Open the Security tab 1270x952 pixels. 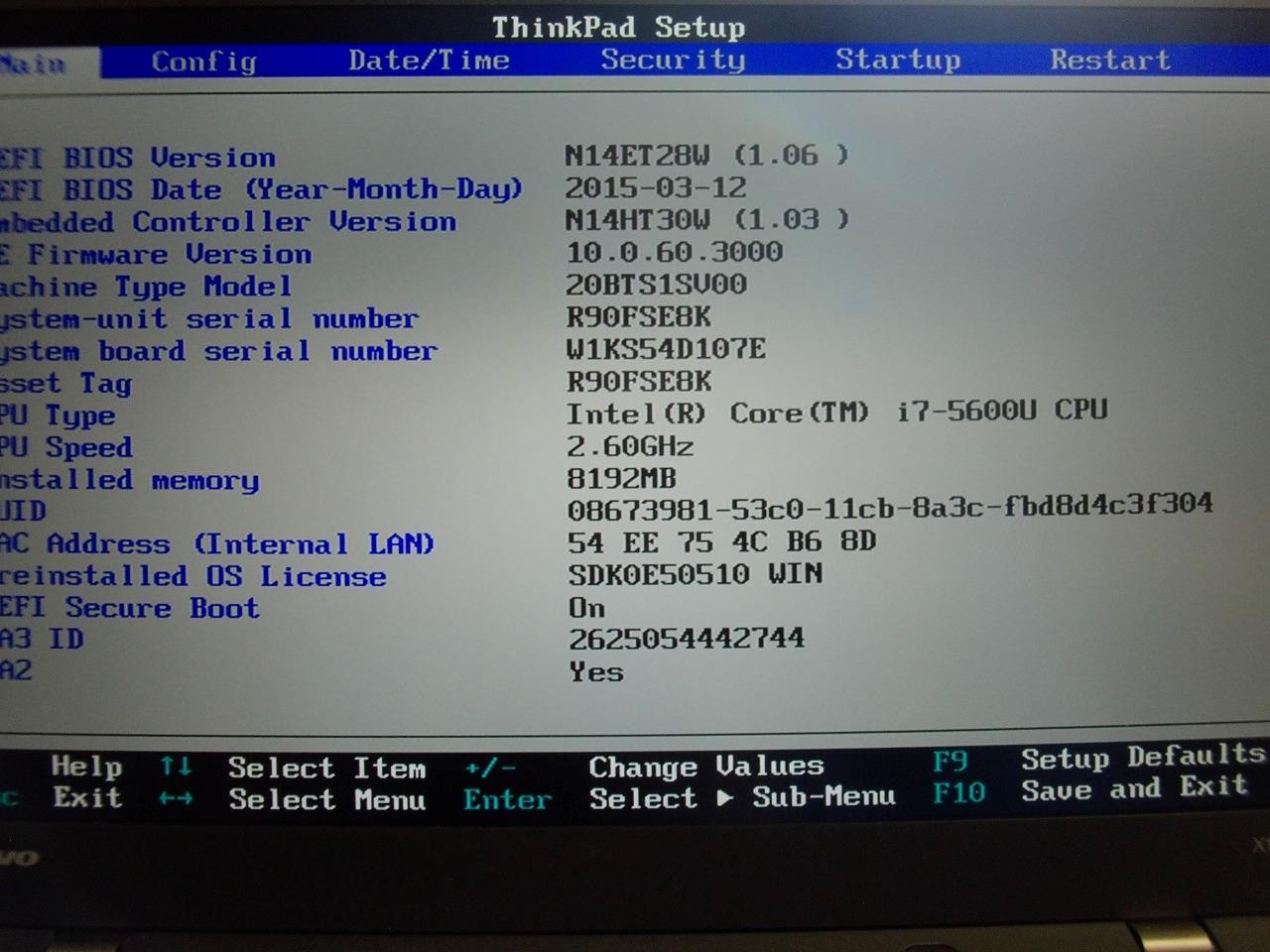point(673,59)
